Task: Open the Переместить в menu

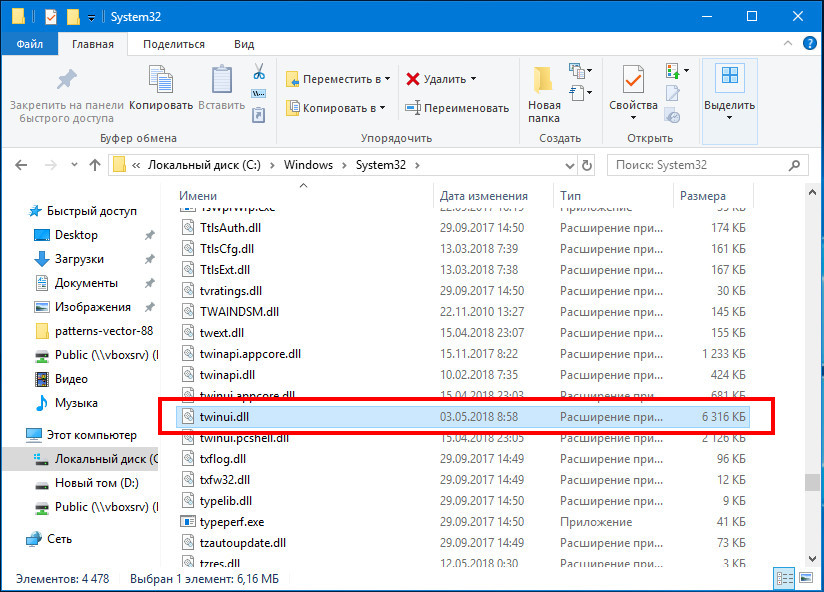Action: (338, 79)
